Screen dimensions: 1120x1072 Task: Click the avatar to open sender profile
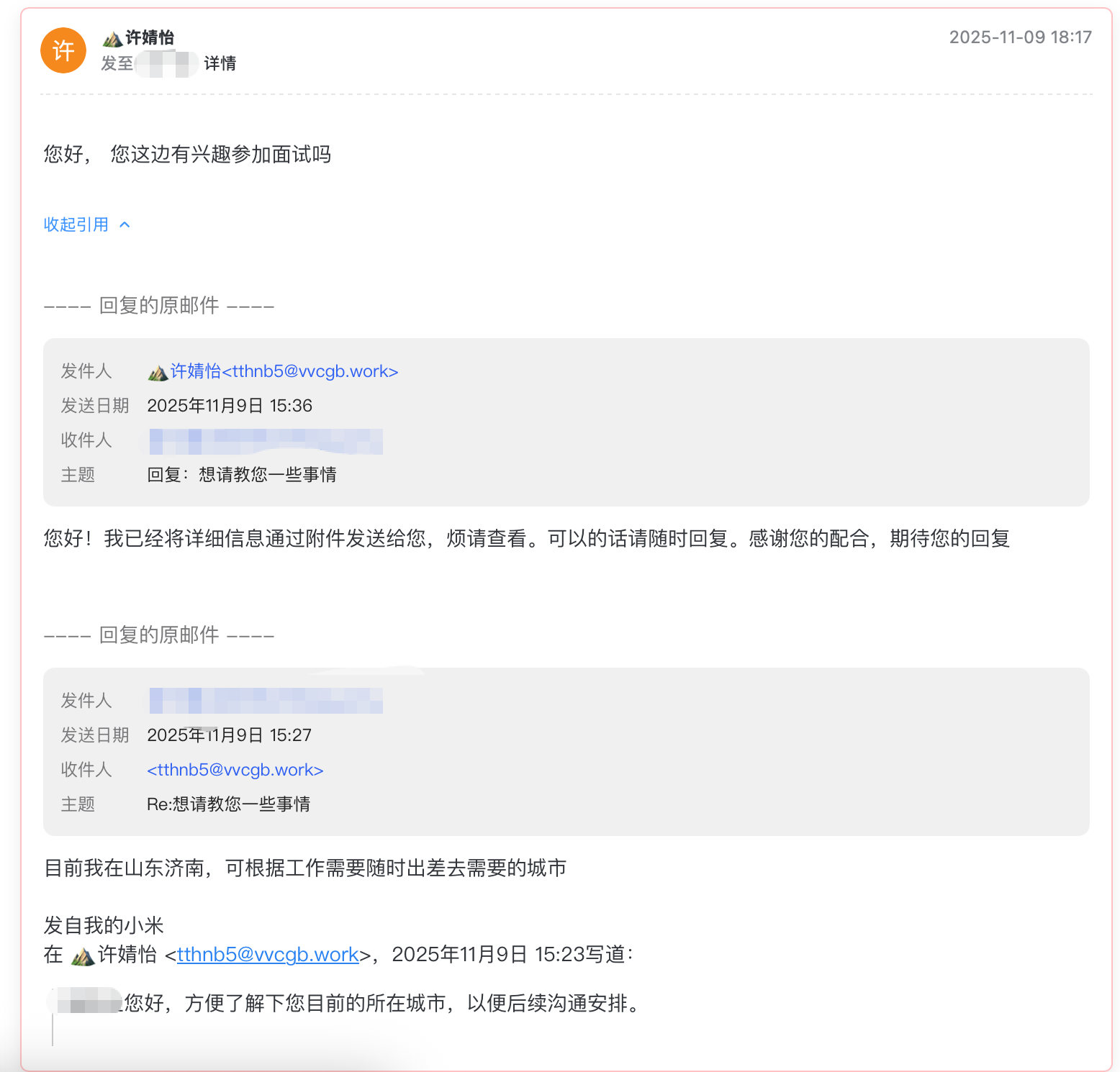click(x=63, y=50)
